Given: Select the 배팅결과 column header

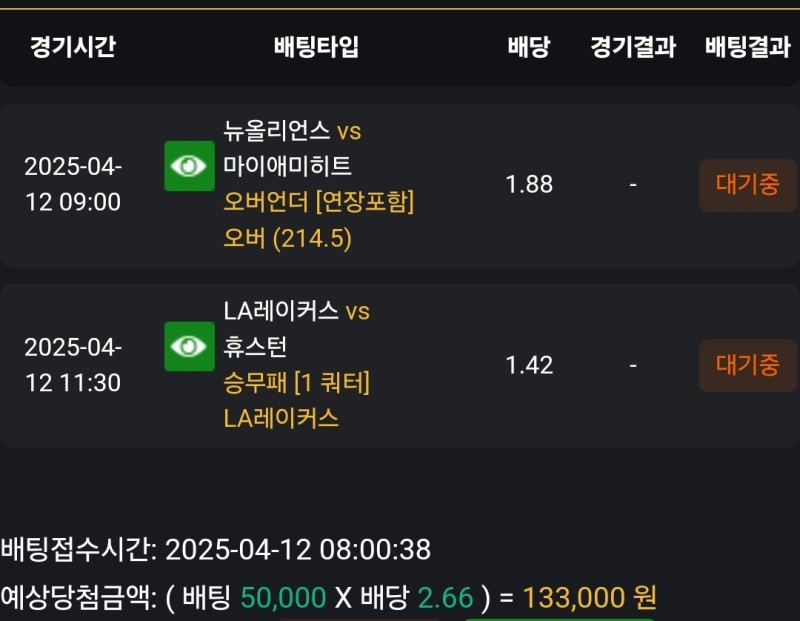Looking at the screenshot, I should click(747, 47).
